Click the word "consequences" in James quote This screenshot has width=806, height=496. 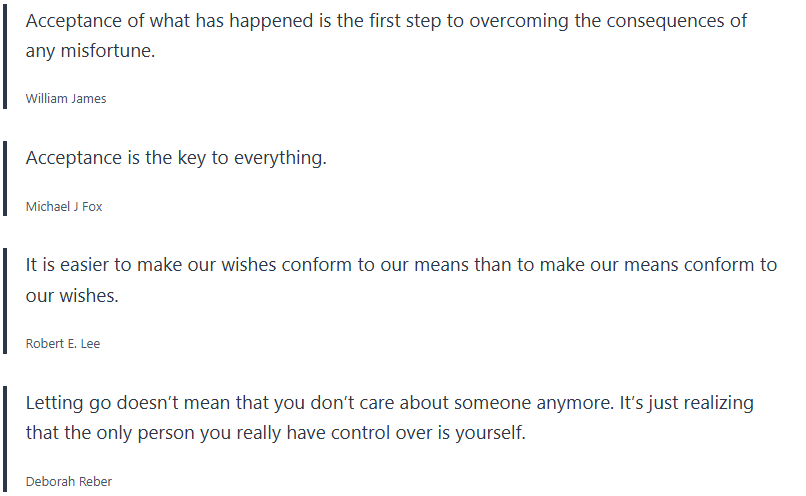tap(664, 21)
